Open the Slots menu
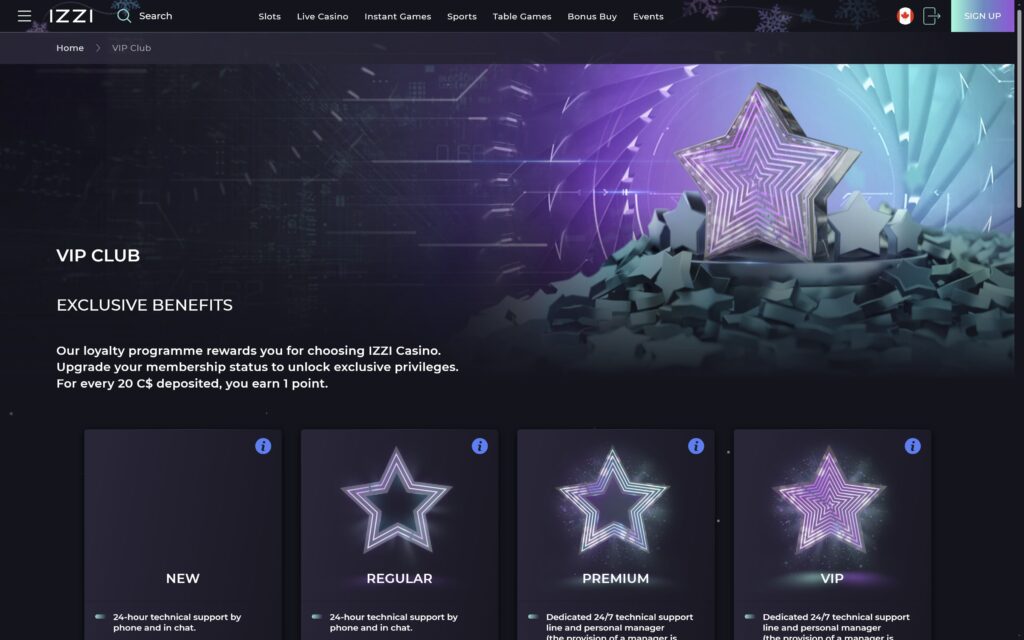The height and width of the screenshot is (640, 1024). click(x=269, y=16)
